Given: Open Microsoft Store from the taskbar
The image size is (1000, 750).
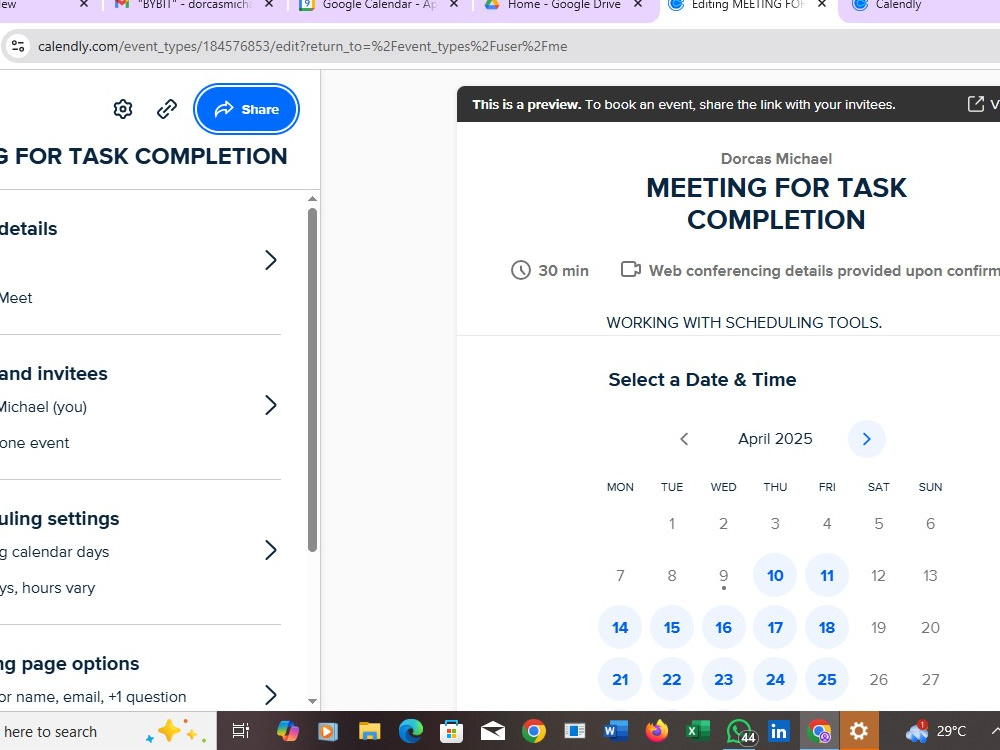Looking at the screenshot, I should 452,731.
